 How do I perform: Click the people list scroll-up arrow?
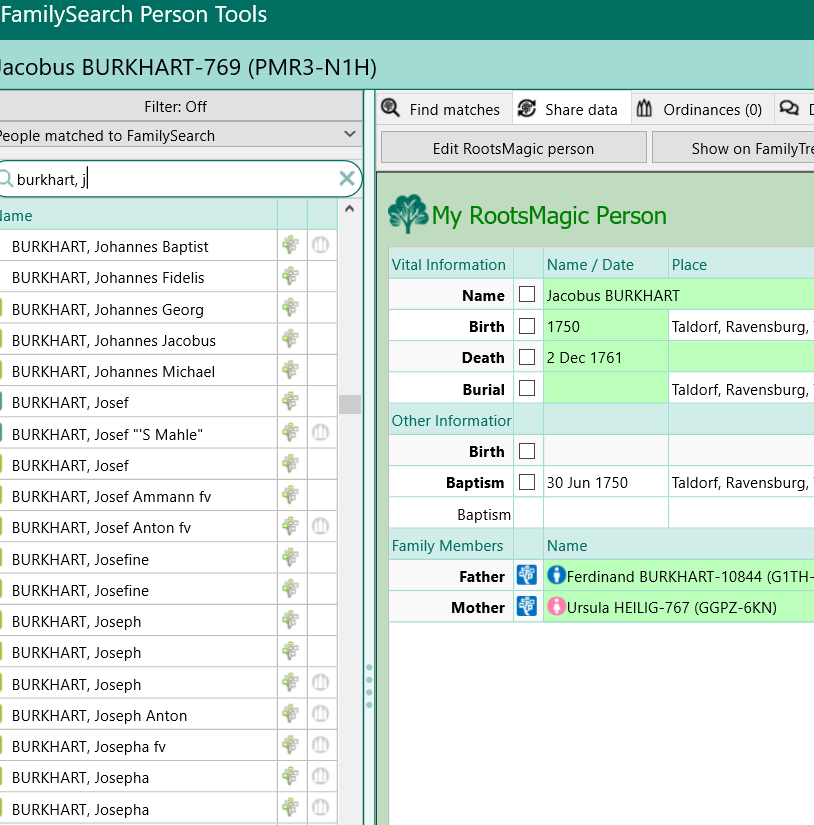pos(349,209)
